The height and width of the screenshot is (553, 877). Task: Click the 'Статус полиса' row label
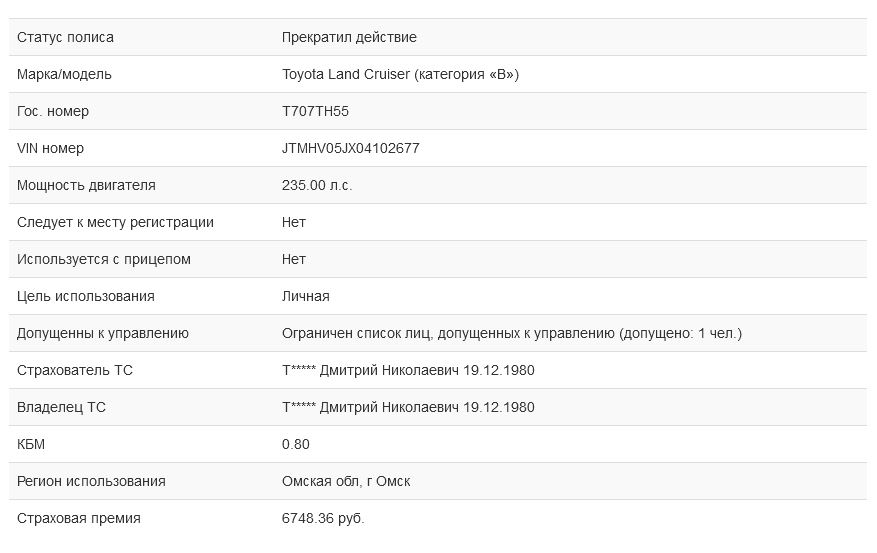tap(65, 37)
